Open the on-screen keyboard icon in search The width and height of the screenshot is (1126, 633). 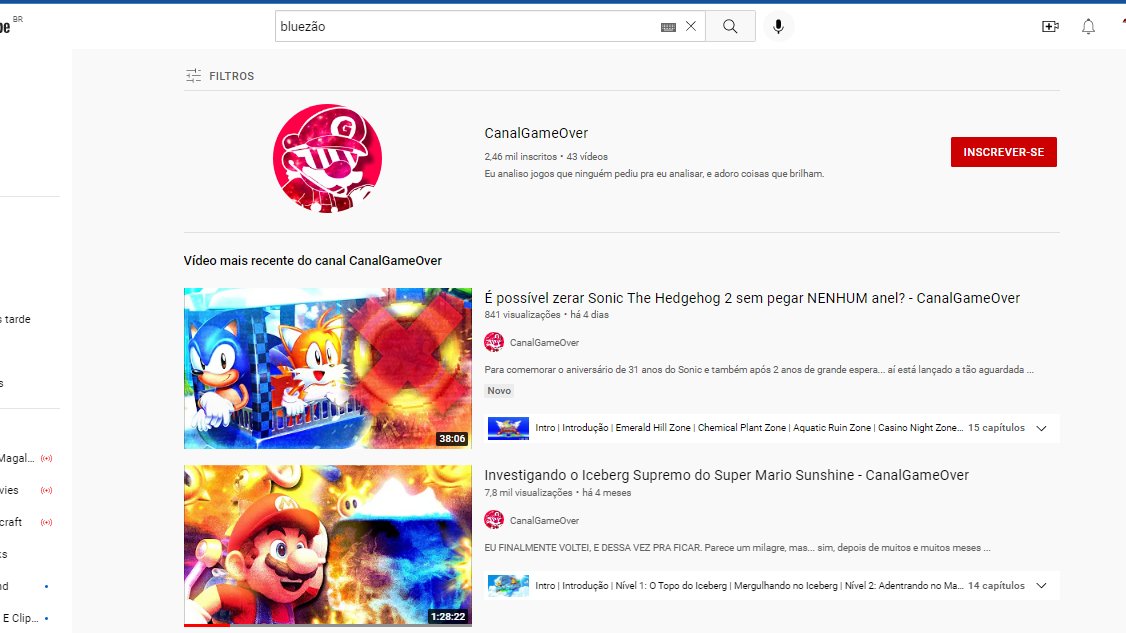668,27
